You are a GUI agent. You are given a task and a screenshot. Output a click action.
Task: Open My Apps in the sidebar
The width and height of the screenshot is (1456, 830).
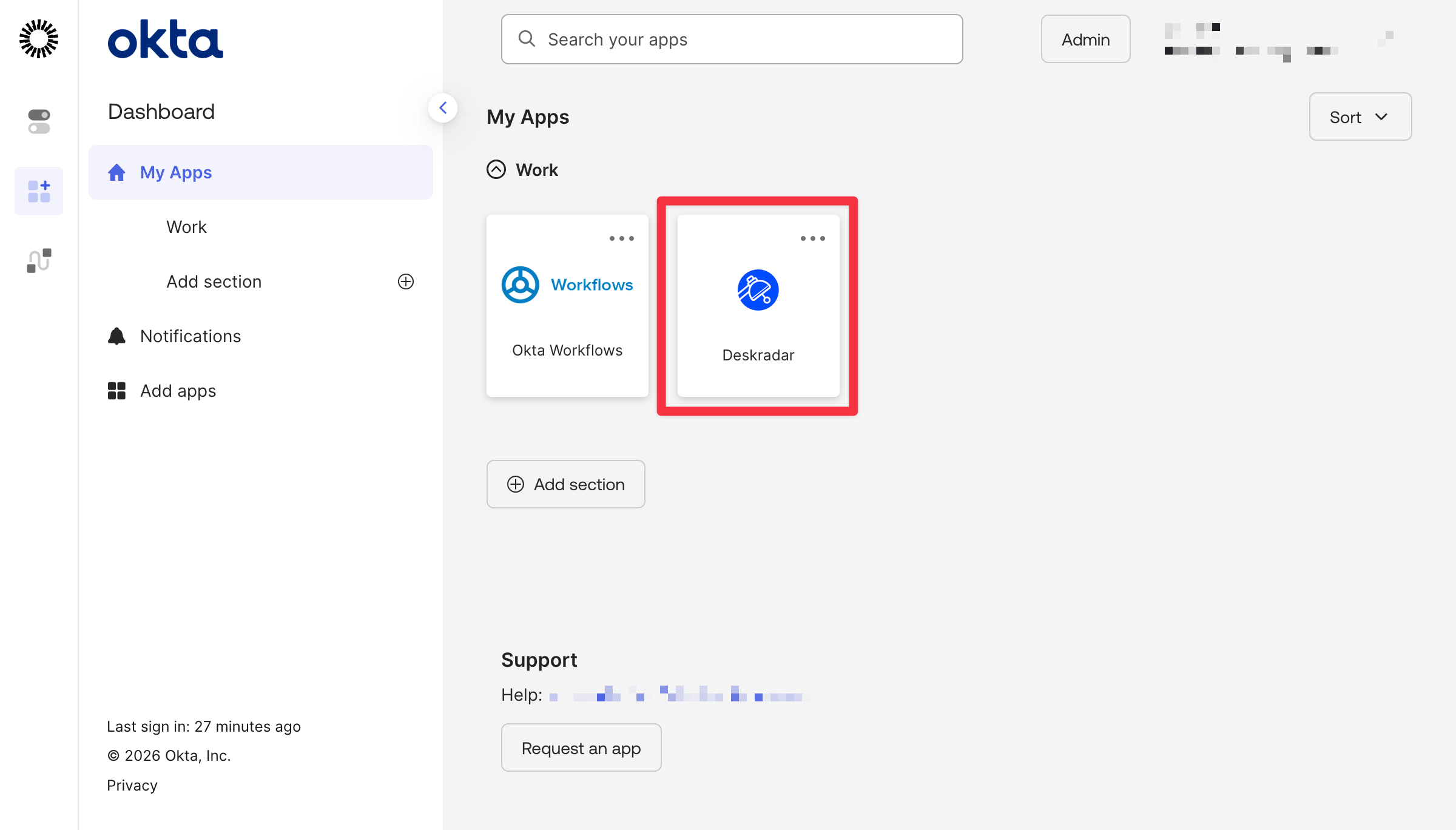point(261,172)
